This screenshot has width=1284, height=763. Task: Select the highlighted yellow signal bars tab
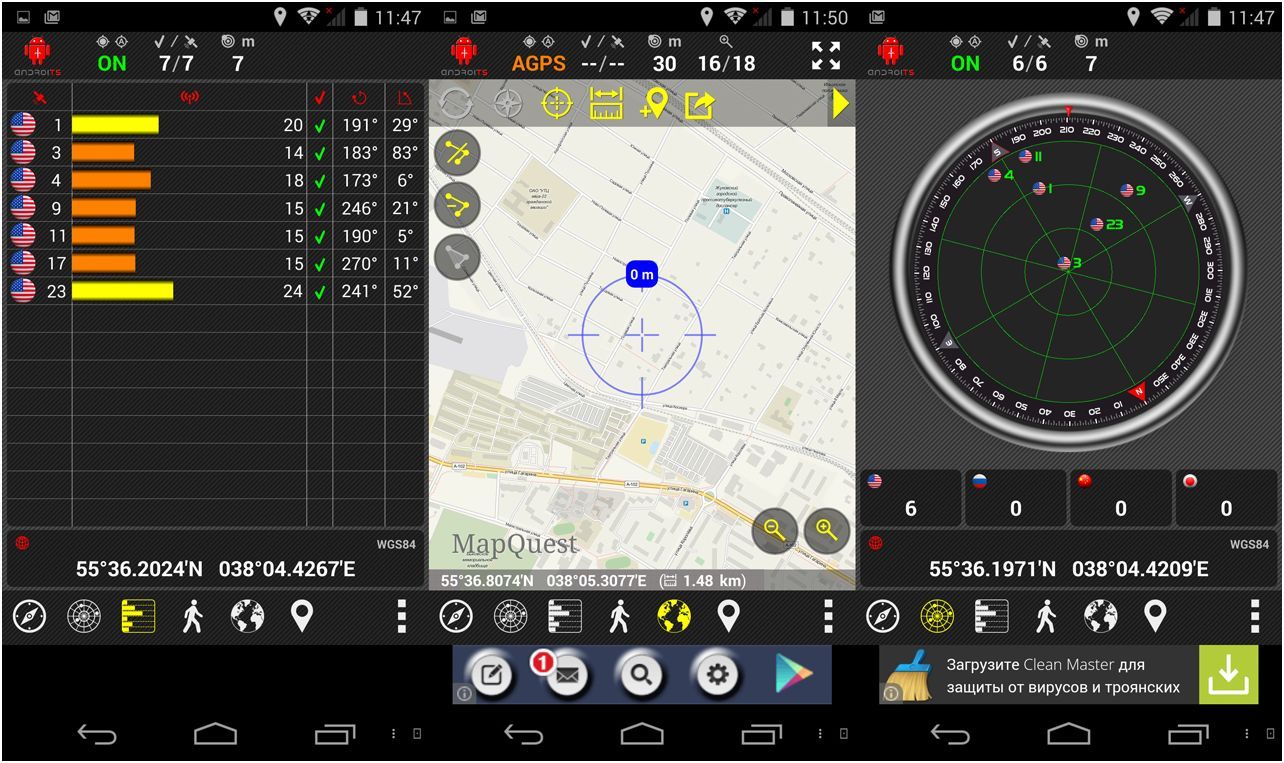(138, 617)
